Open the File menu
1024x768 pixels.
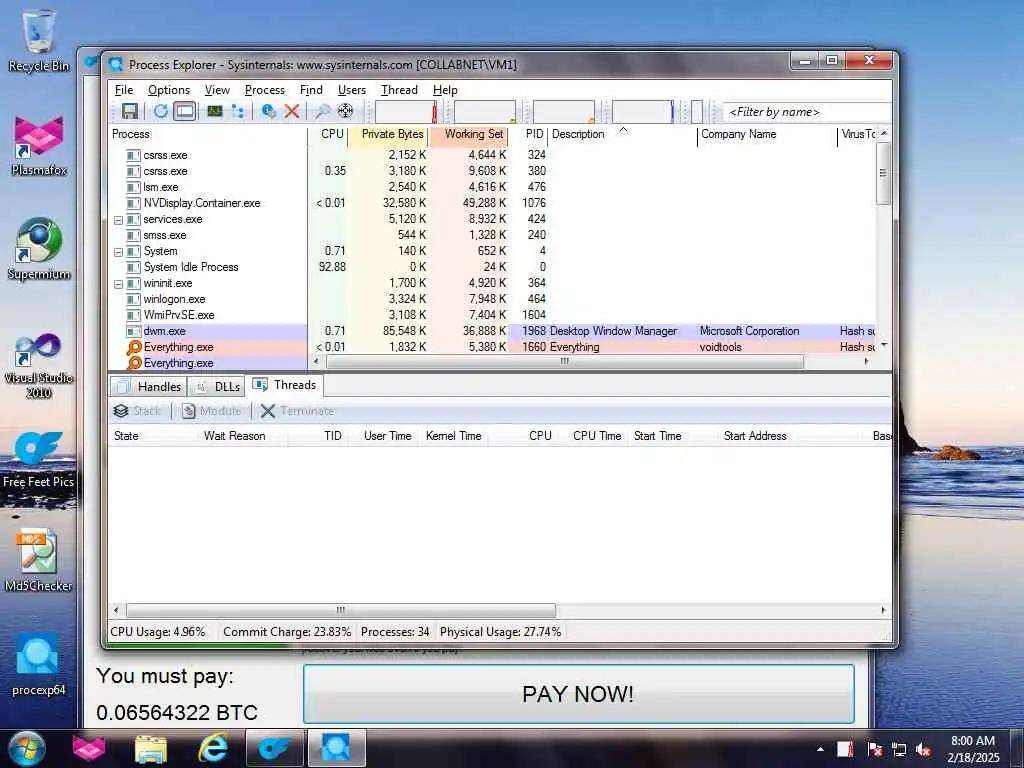click(123, 90)
